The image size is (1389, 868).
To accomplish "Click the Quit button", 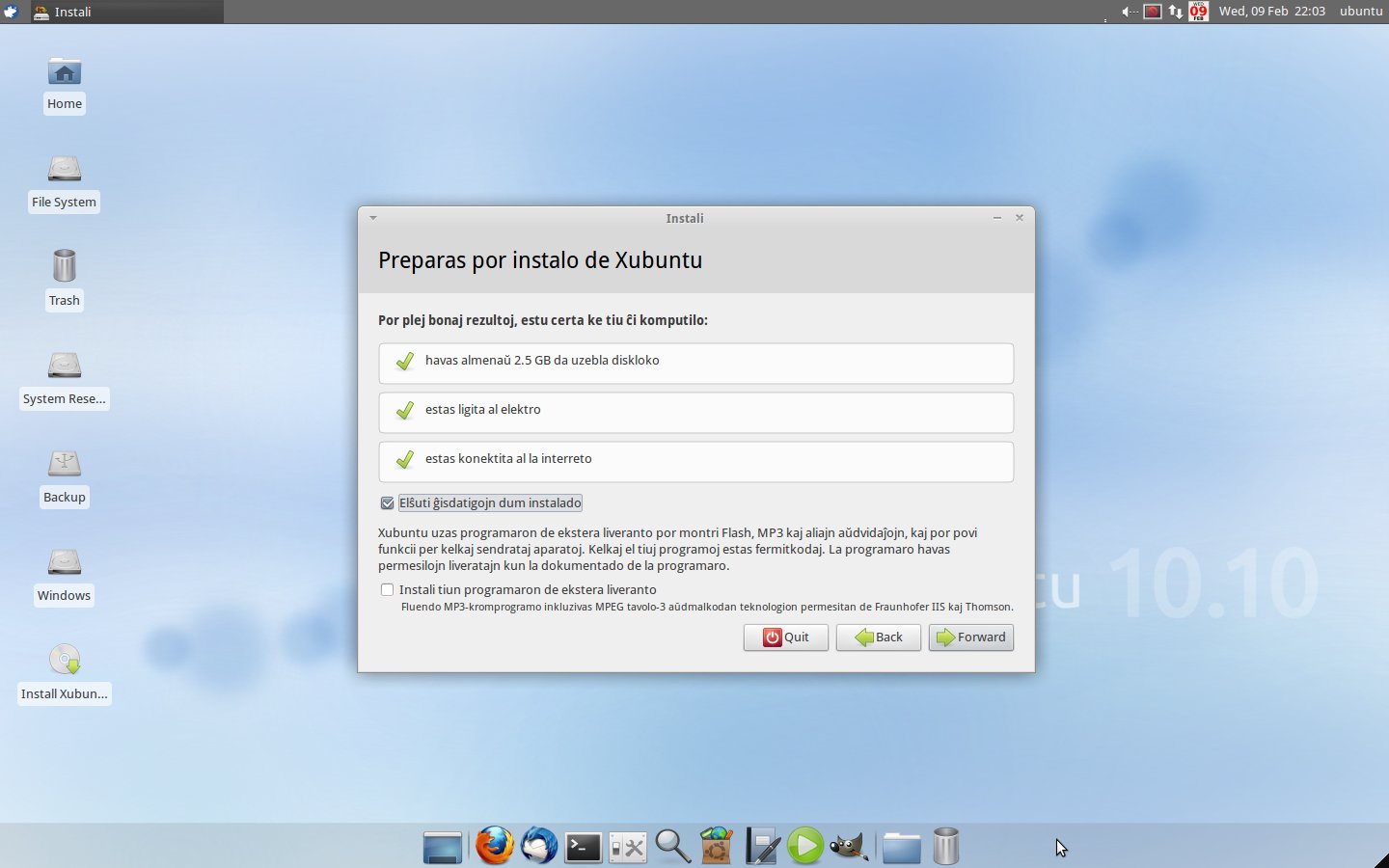I will 786,637.
